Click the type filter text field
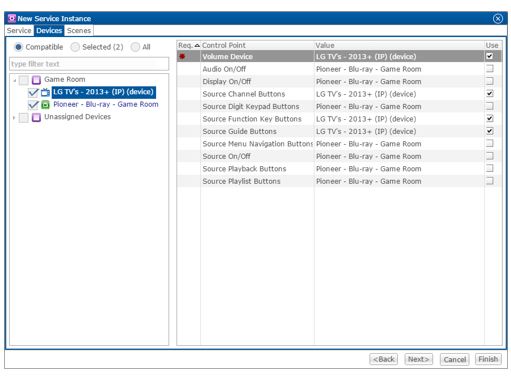 point(89,64)
